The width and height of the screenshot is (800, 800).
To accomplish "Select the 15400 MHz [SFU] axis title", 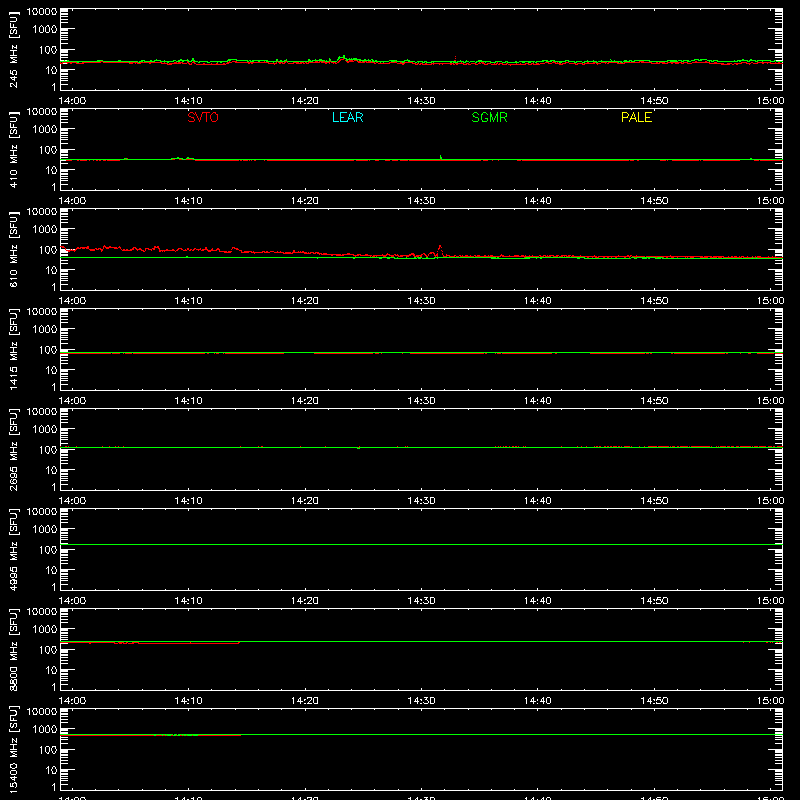I will 14,749.
